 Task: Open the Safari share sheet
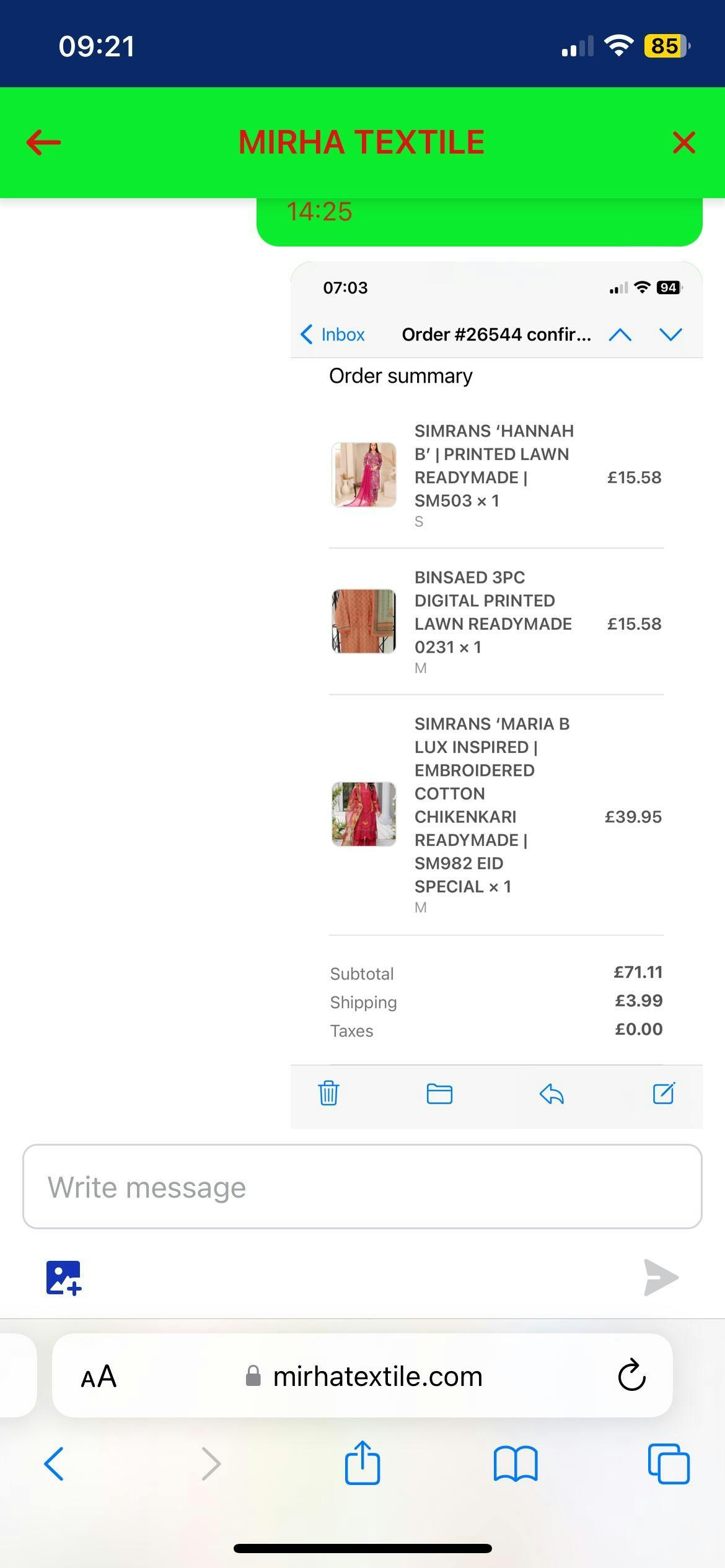pyautogui.click(x=362, y=1462)
